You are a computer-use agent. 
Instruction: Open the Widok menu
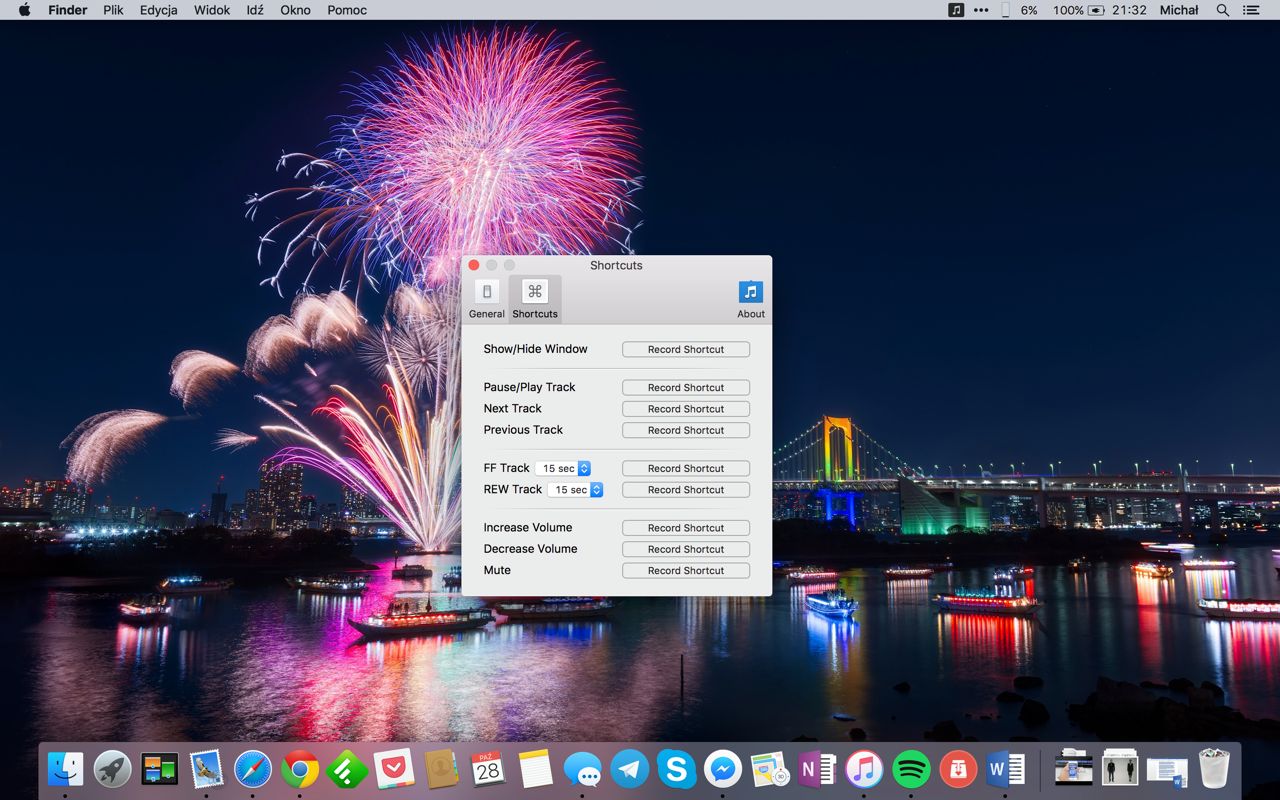(212, 10)
